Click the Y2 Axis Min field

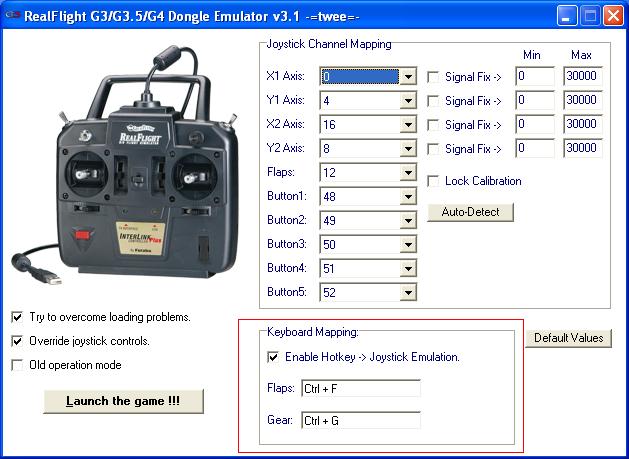[535, 148]
